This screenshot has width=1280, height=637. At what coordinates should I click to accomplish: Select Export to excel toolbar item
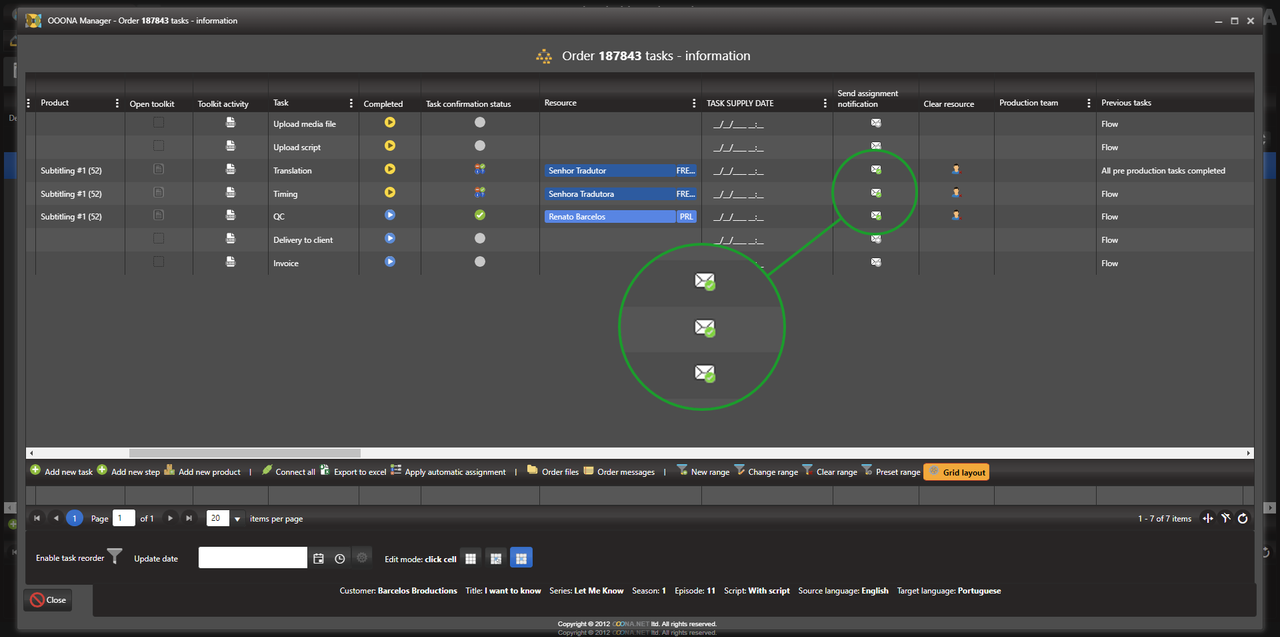(x=353, y=471)
